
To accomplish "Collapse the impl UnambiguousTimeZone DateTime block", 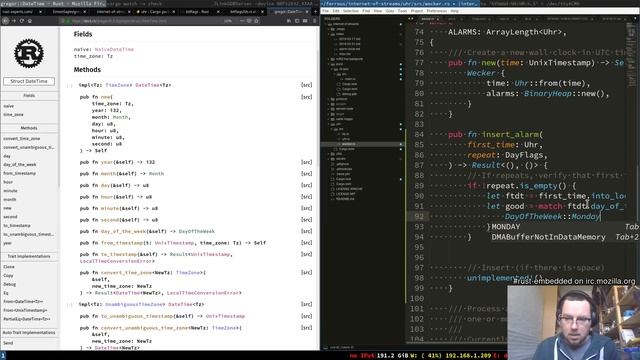I will tap(70, 304).
